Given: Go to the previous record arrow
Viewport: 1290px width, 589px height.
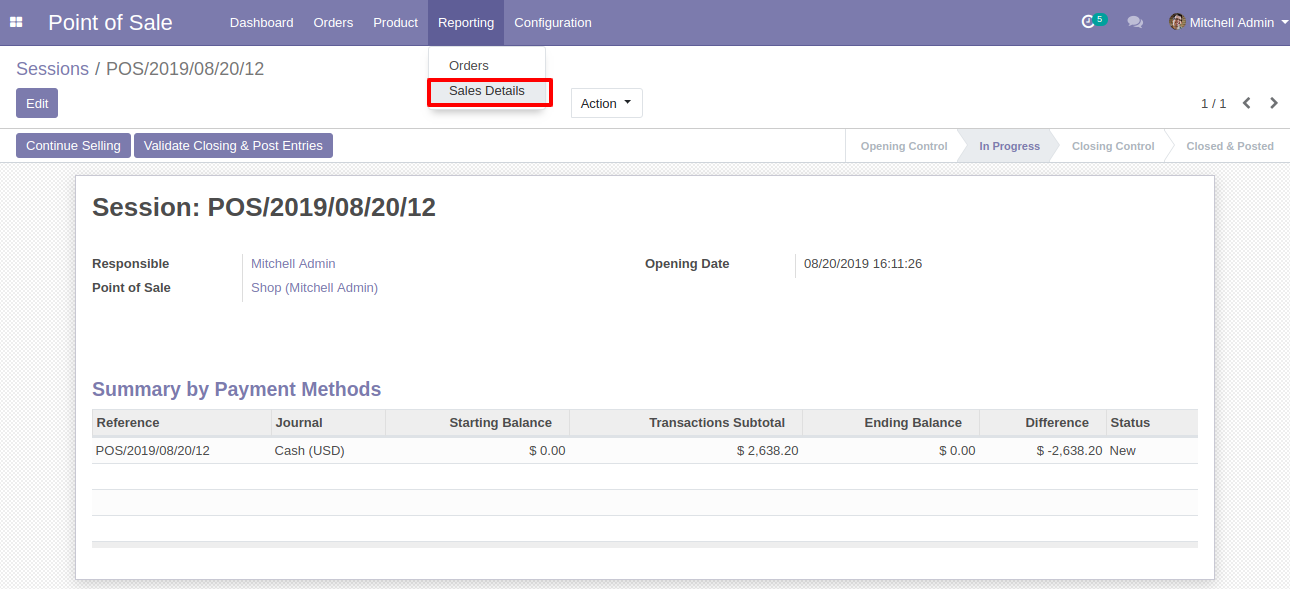Looking at the screenshot, I should [x=1247, y=103].
